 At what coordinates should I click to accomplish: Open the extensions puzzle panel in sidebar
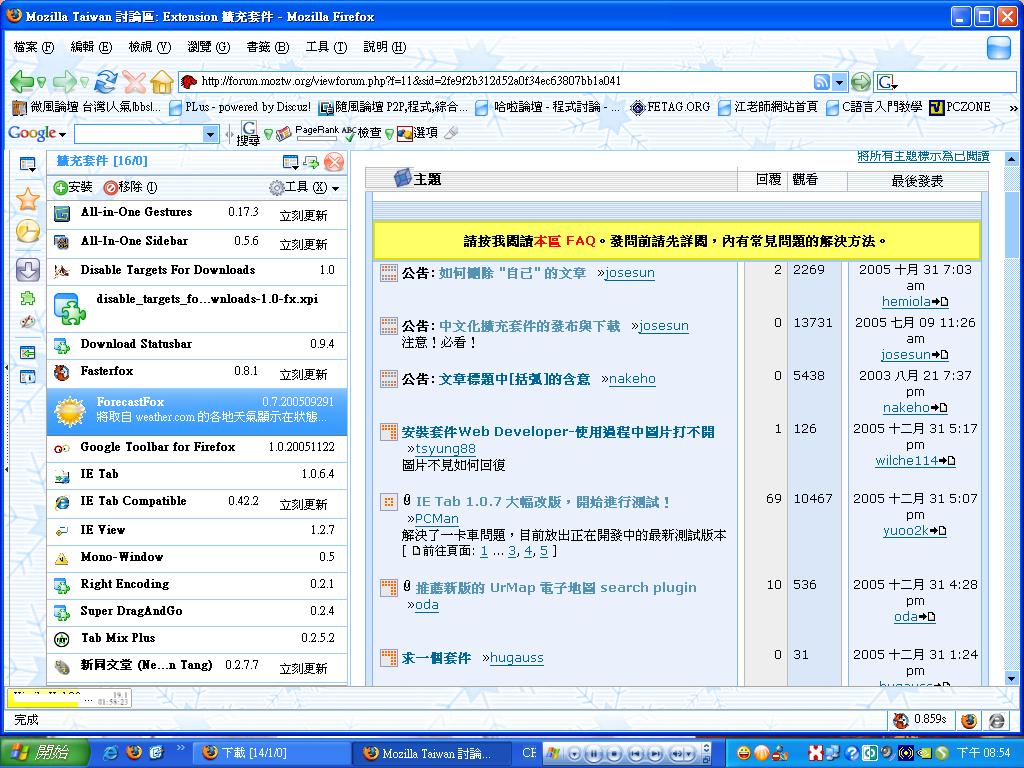click(27, 298)
